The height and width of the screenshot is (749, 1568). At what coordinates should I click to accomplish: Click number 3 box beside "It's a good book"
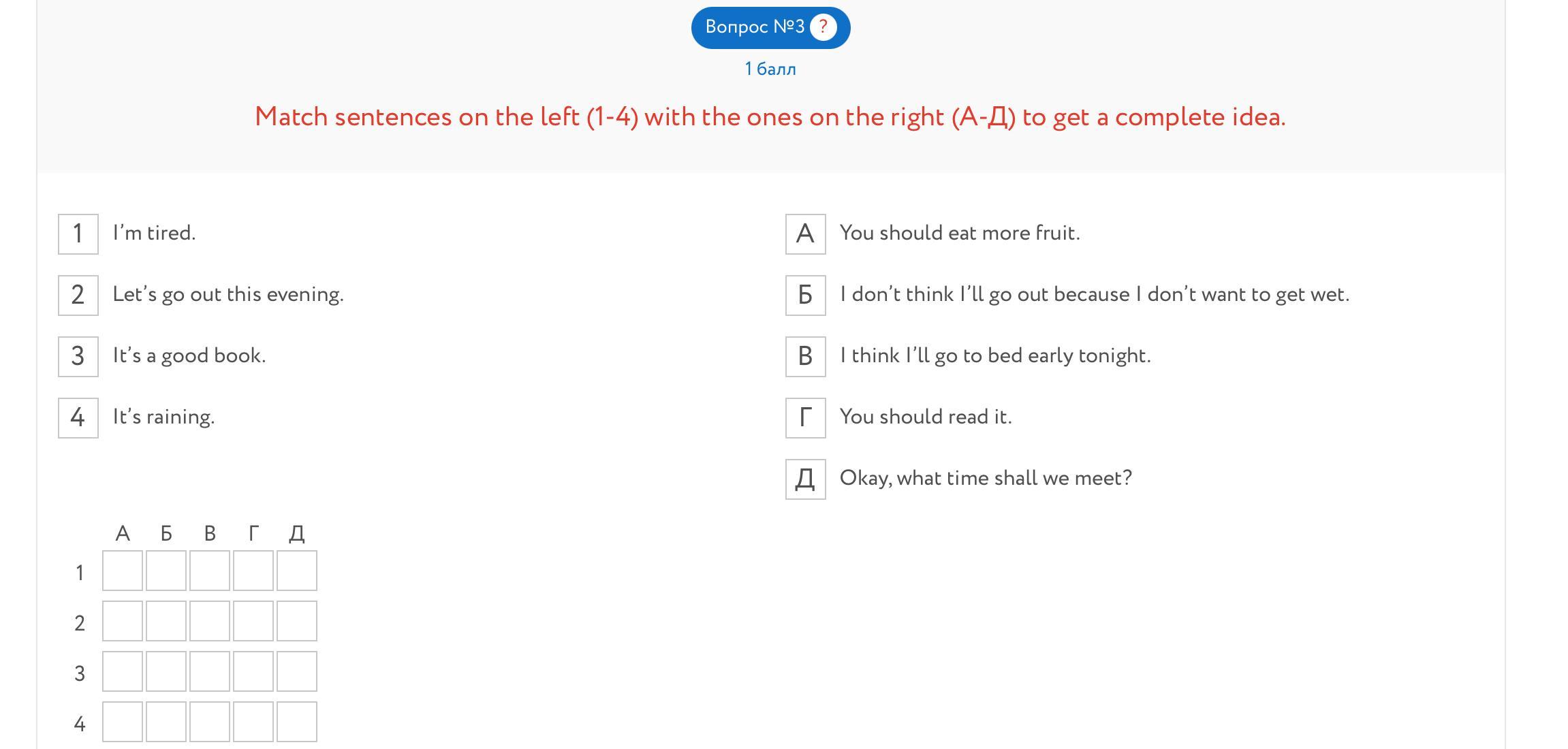(78, 357)
